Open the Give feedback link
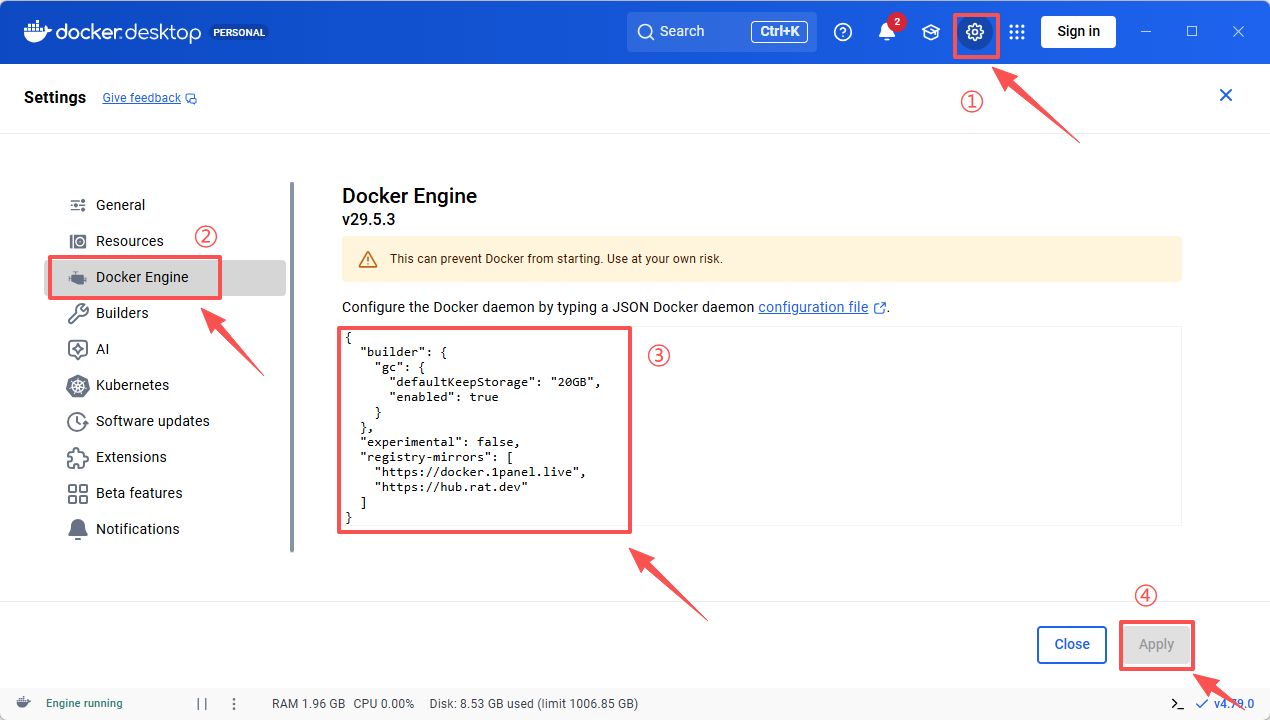The image size is (1270, 720). (x=149, y=98)
